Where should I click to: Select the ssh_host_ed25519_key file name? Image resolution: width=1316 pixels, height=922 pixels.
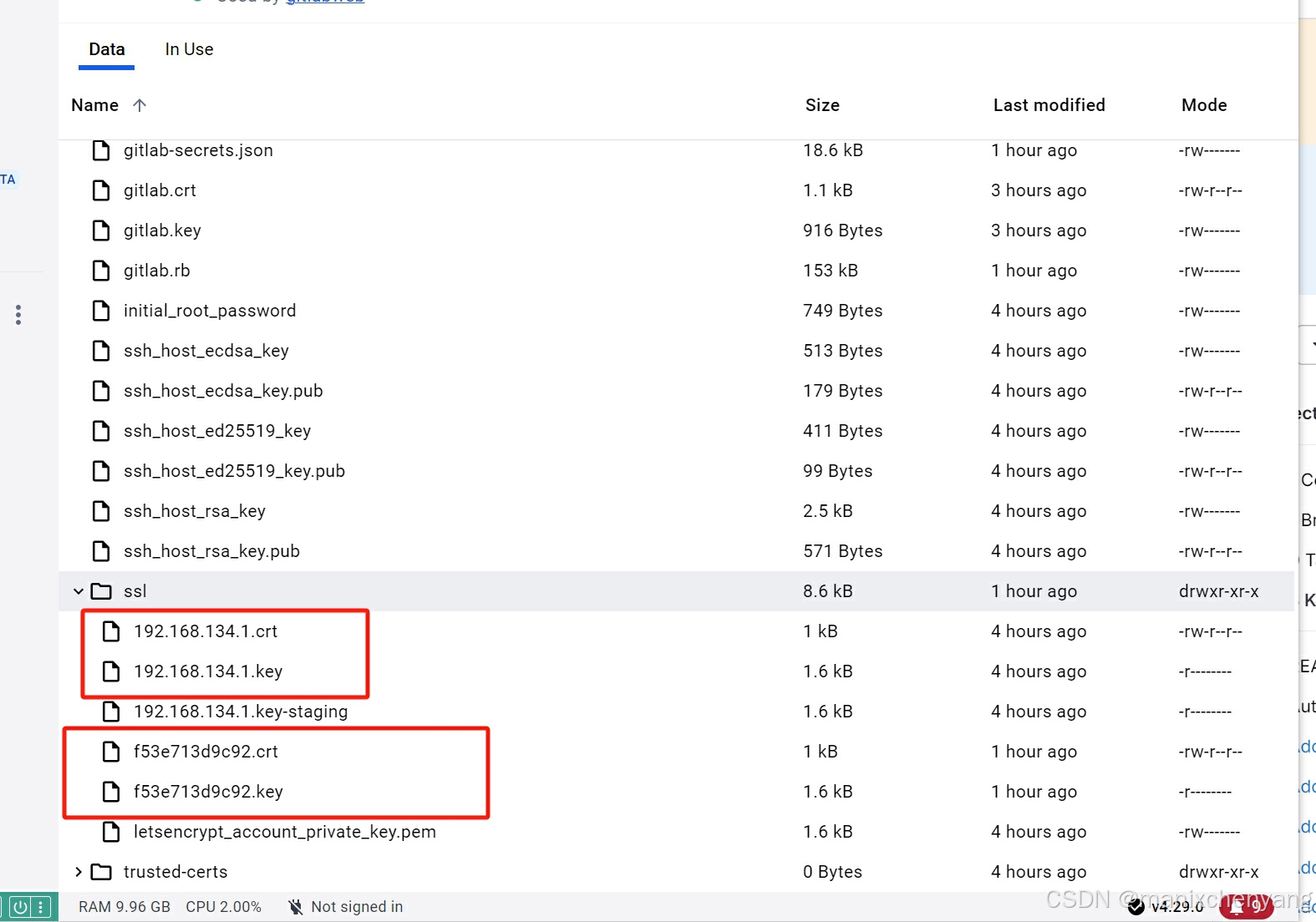point(217,431)
